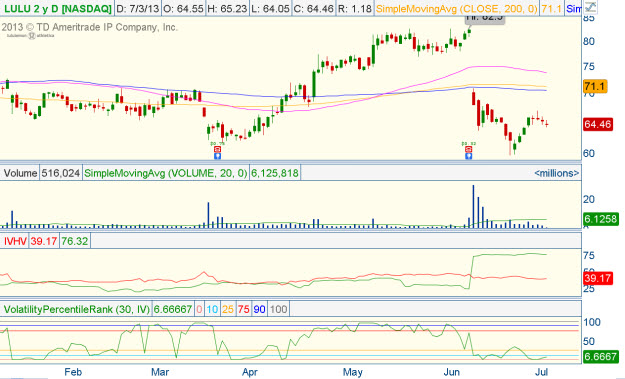Click the May label on time axis
Viewport: 625px width, 379px height.
352,372
